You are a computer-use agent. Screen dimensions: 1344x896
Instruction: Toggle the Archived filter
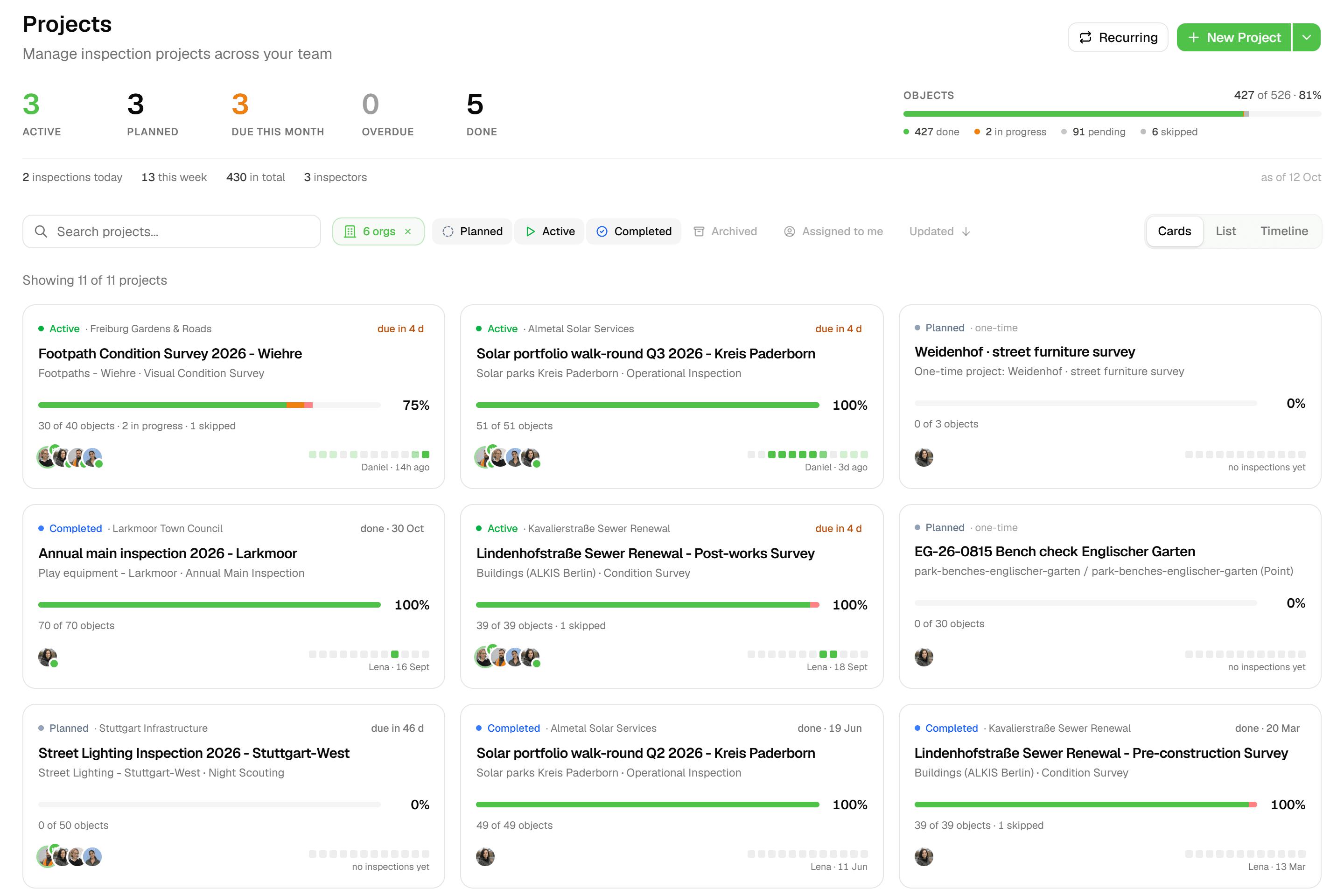725,231
